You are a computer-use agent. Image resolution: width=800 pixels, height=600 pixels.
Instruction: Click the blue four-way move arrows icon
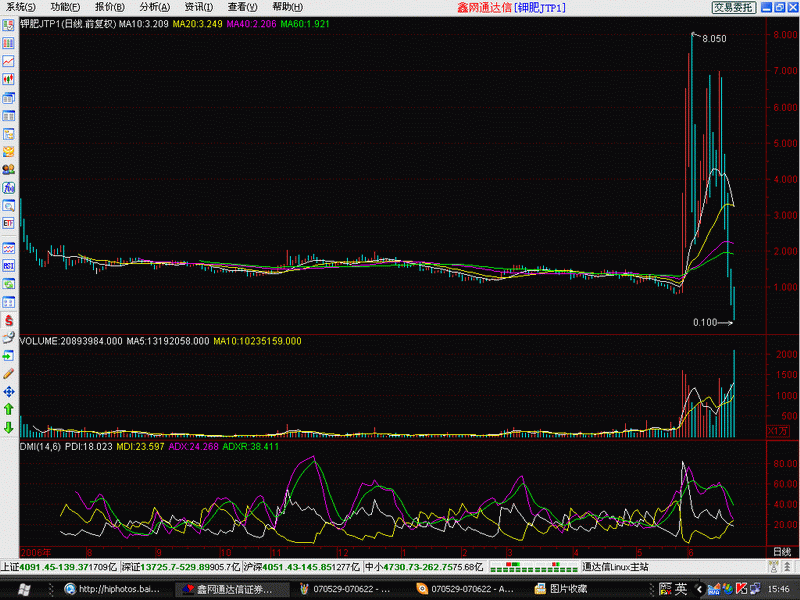[8, 392]
